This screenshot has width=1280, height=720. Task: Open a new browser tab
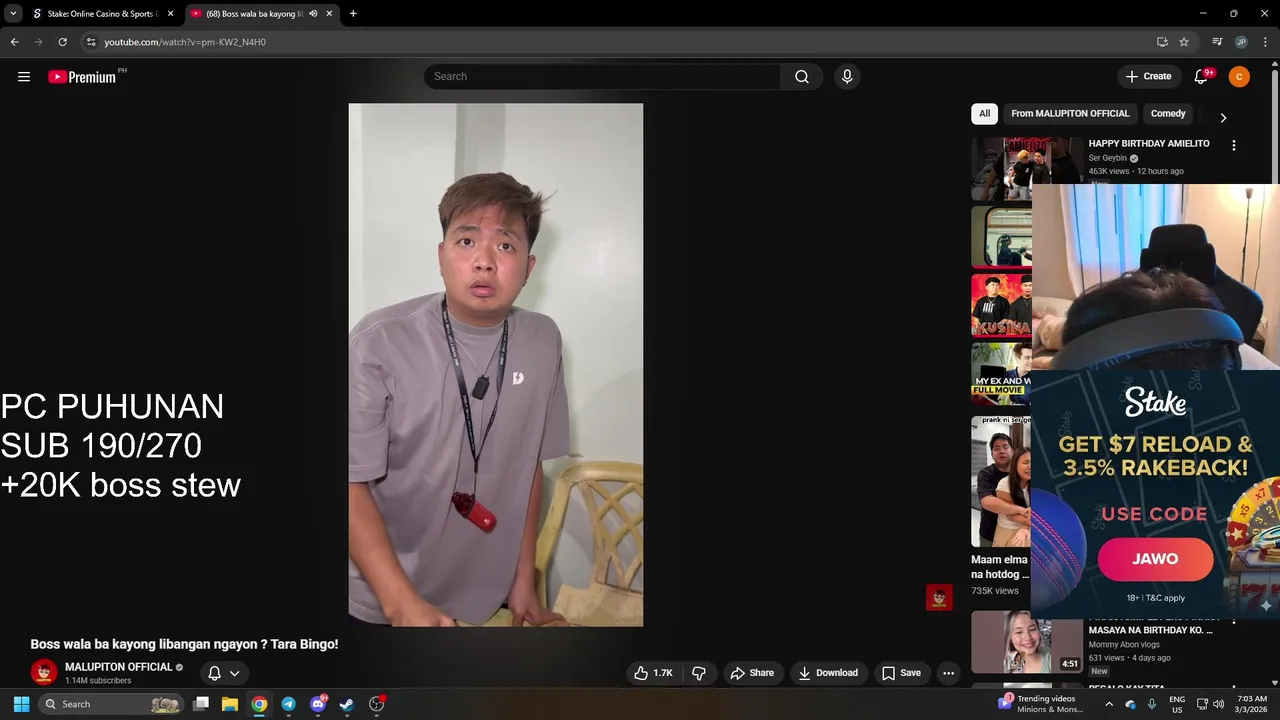[353, 14]
